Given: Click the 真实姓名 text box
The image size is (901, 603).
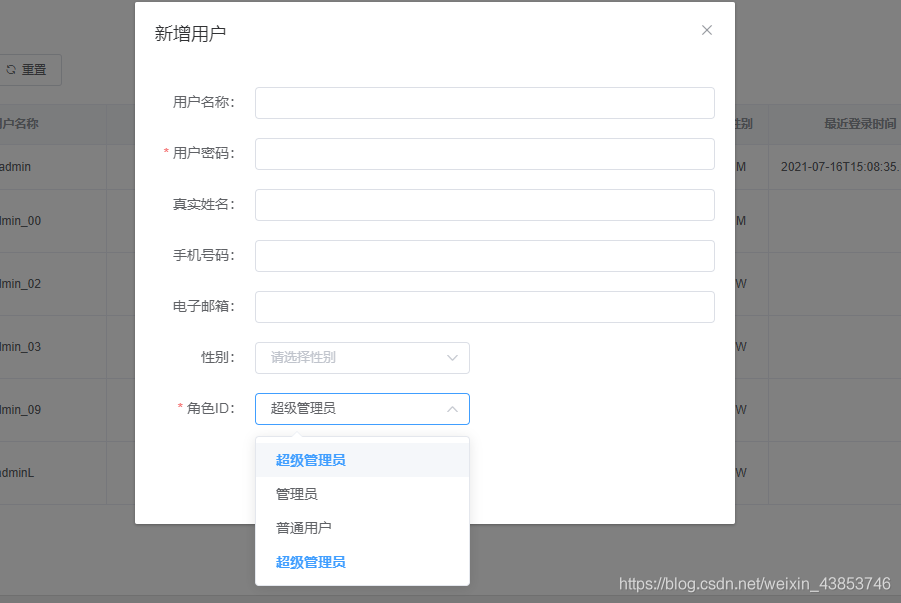Looking at the screenshot, I should tap(484, 204).
